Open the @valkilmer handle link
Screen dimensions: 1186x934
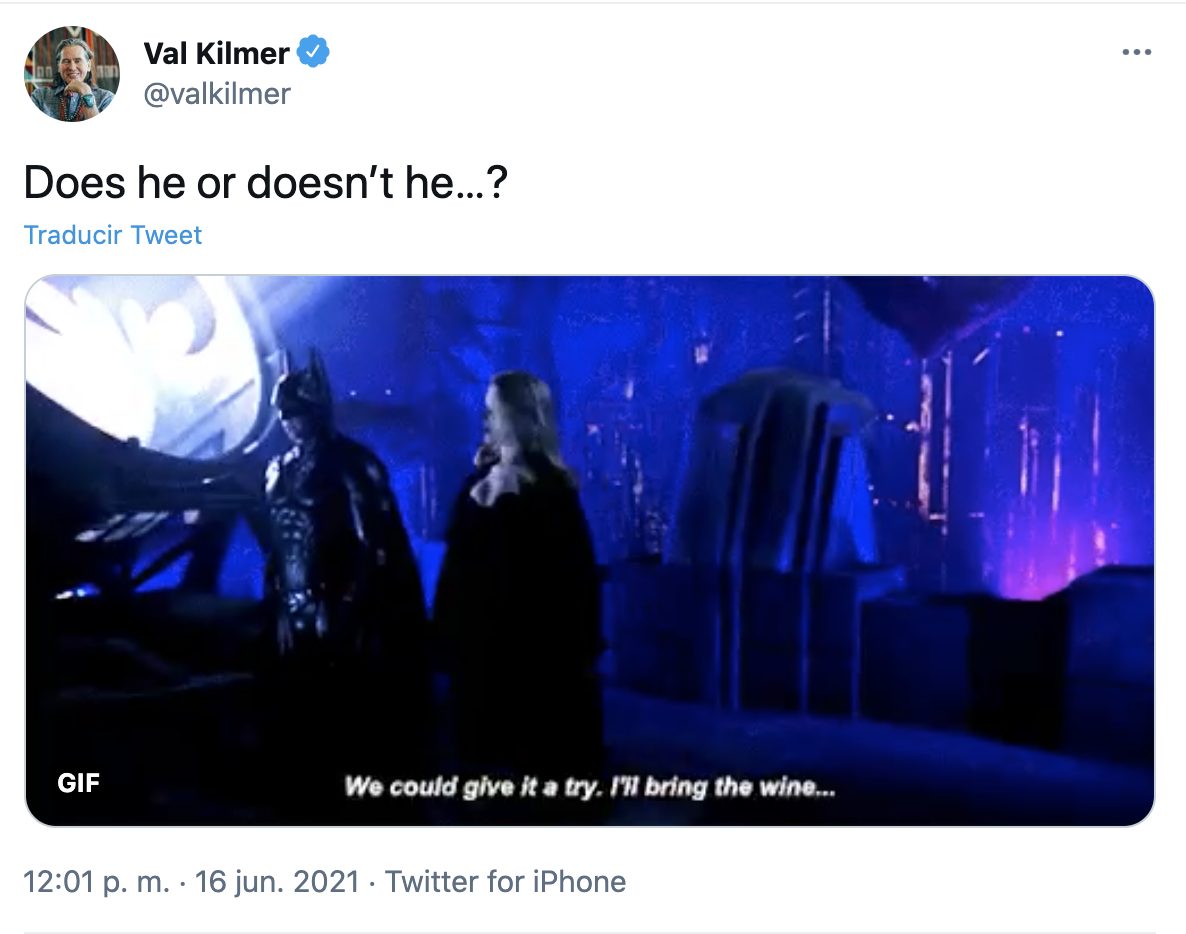tap(217, 94)
